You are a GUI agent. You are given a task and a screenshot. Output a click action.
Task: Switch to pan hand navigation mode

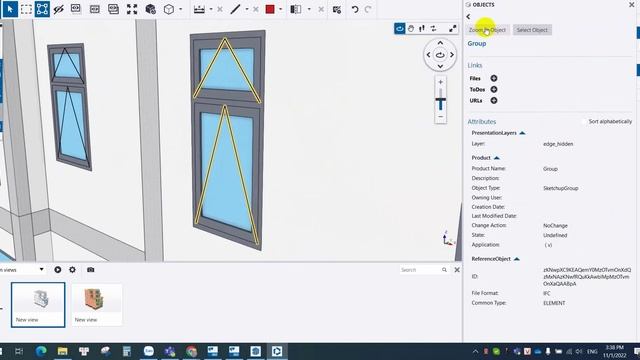(411, 28)
